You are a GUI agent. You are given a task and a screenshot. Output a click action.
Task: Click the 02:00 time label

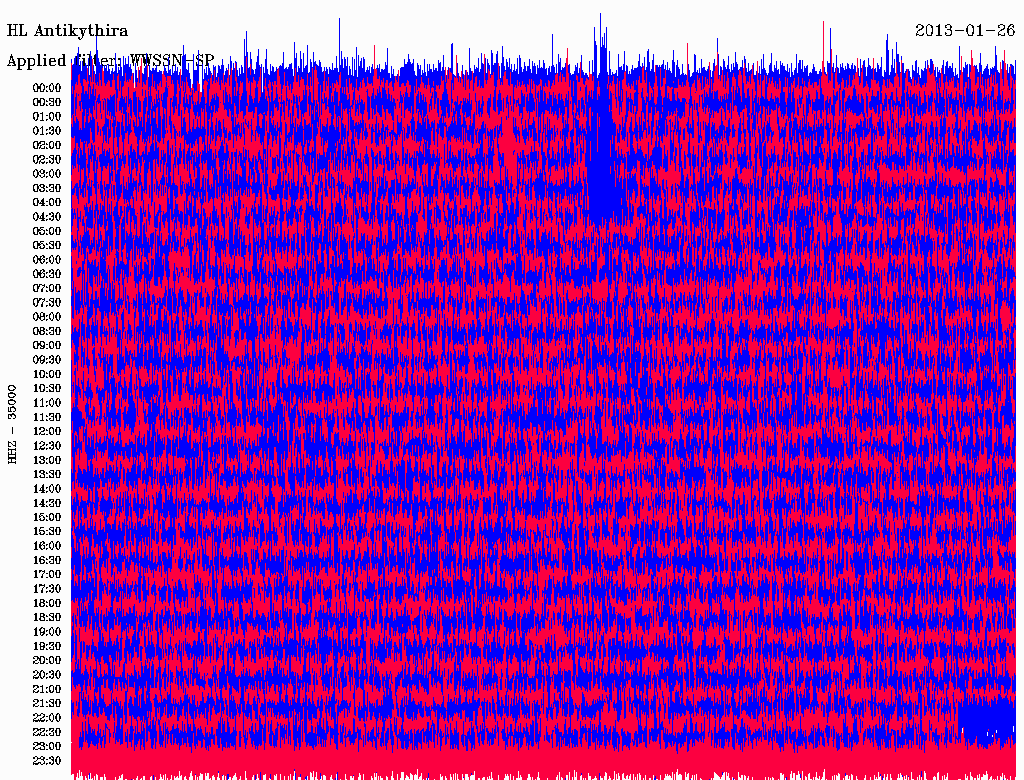pos(47,145)
